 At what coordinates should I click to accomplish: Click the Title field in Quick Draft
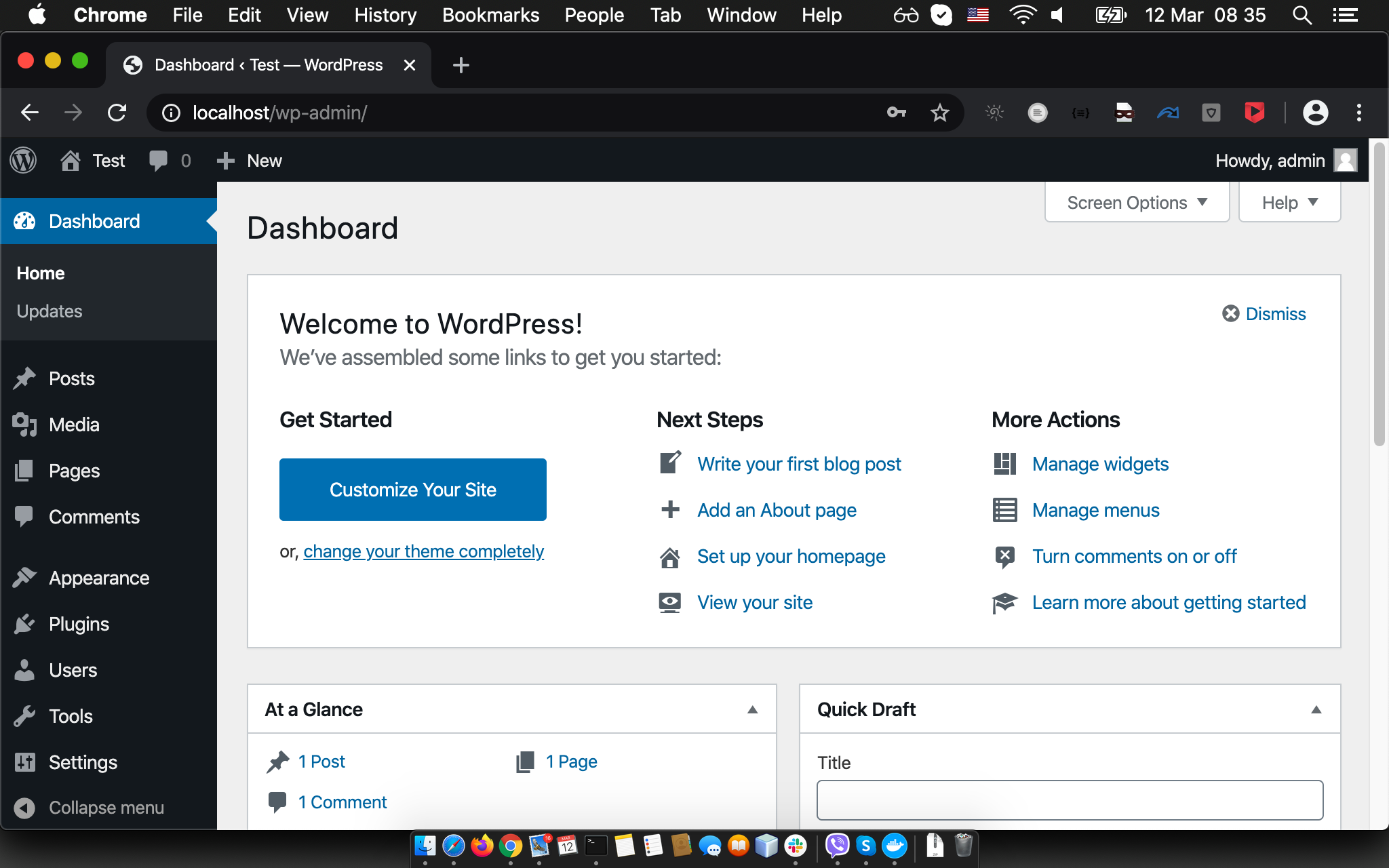tap(1070, 800)
